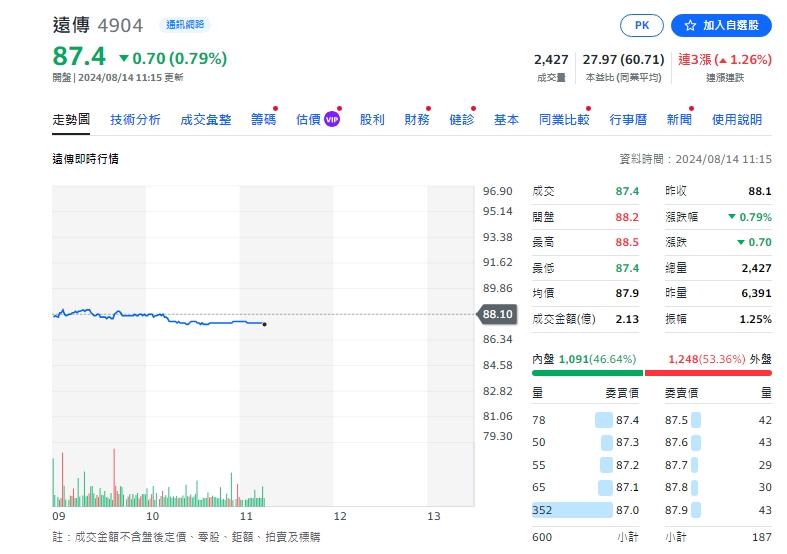Click the 成交量 2,427 value in header

551,60
